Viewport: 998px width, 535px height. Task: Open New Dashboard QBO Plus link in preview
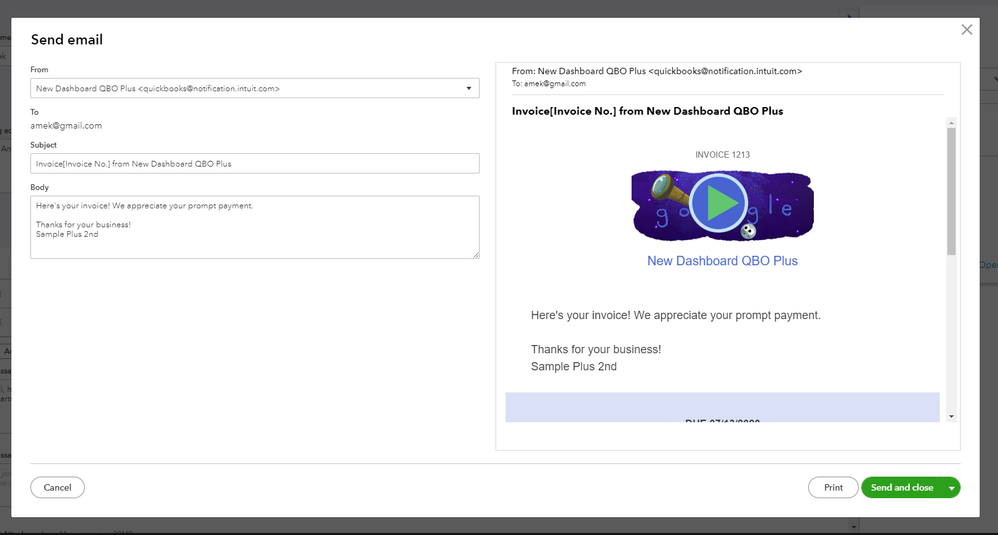pos(722,261)
